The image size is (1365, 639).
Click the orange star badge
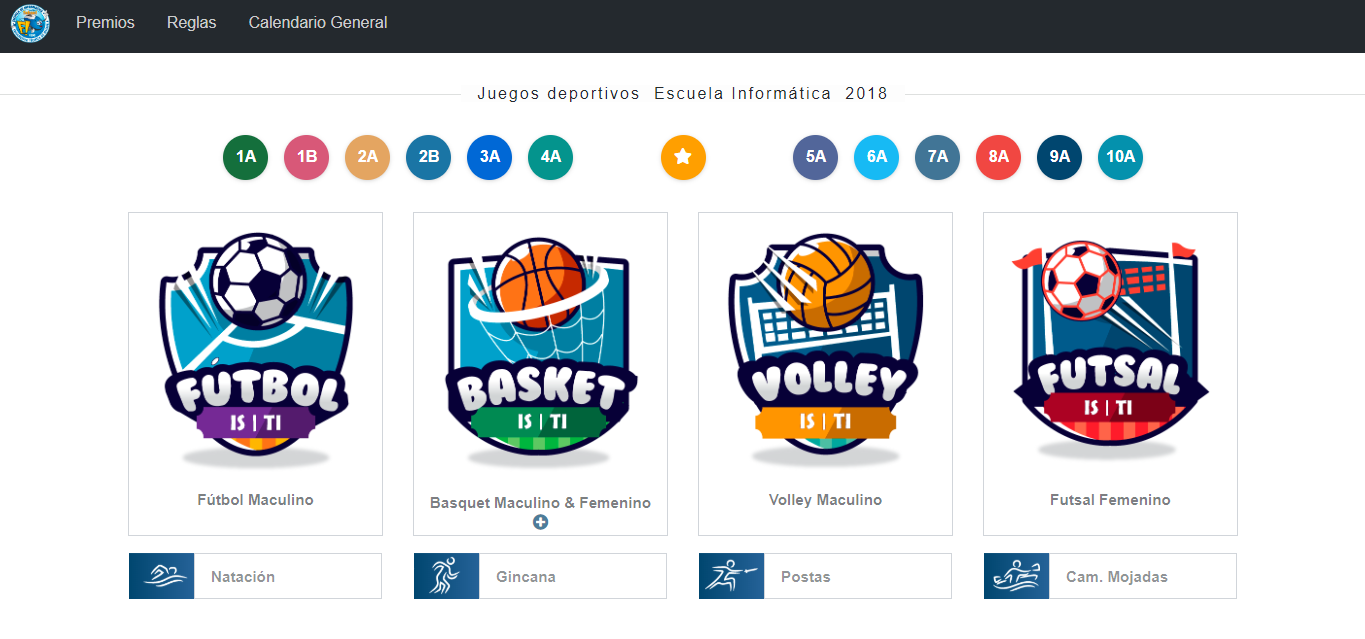point(683,157)
